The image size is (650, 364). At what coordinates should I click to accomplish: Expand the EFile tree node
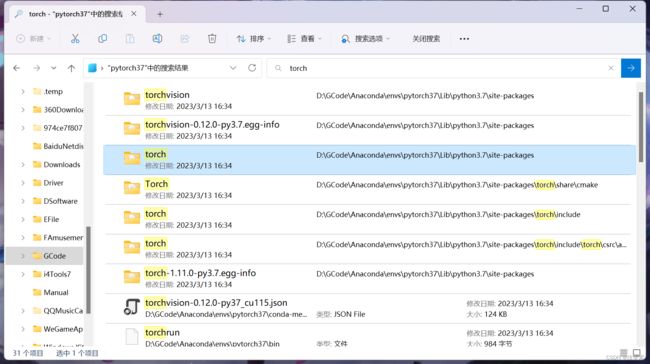tap(23, 219)
